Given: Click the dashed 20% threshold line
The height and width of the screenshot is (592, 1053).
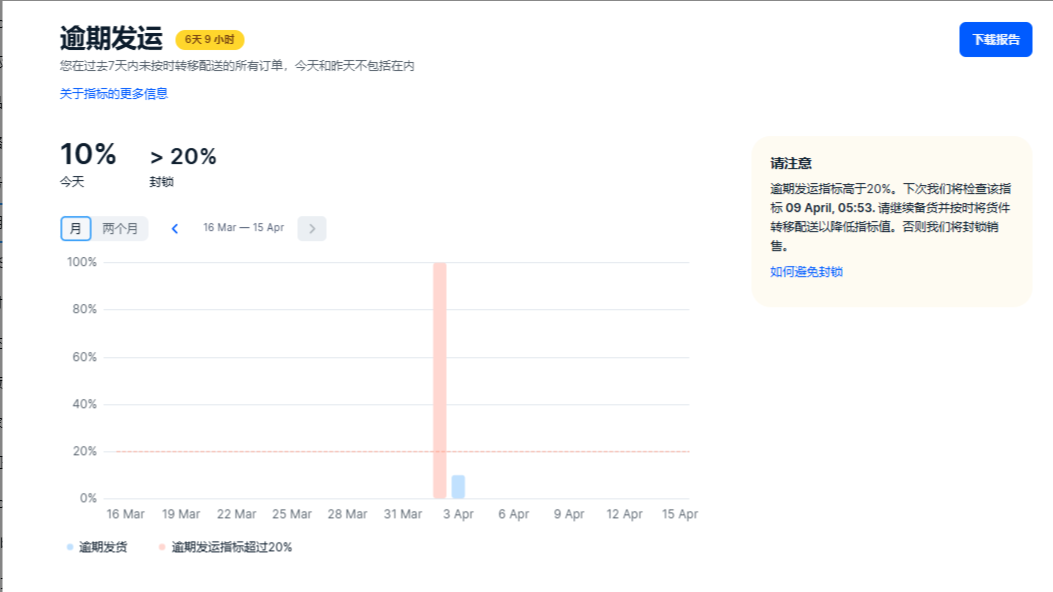Looking at the screenshot, I should pos(300,451).
